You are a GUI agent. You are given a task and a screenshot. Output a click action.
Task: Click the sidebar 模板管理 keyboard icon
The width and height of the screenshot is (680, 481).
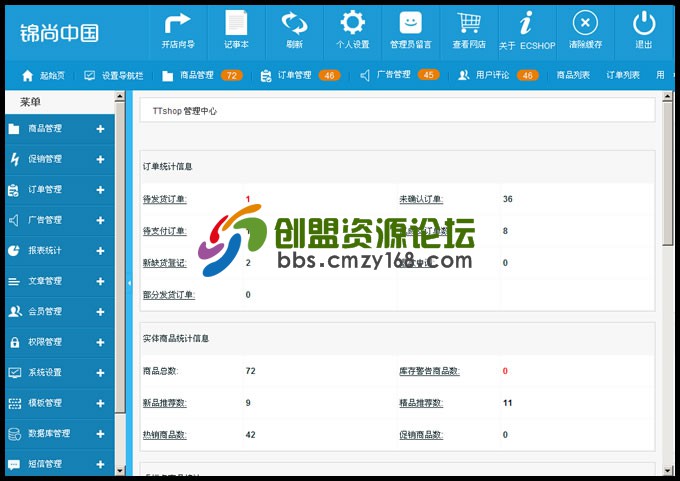14,403
